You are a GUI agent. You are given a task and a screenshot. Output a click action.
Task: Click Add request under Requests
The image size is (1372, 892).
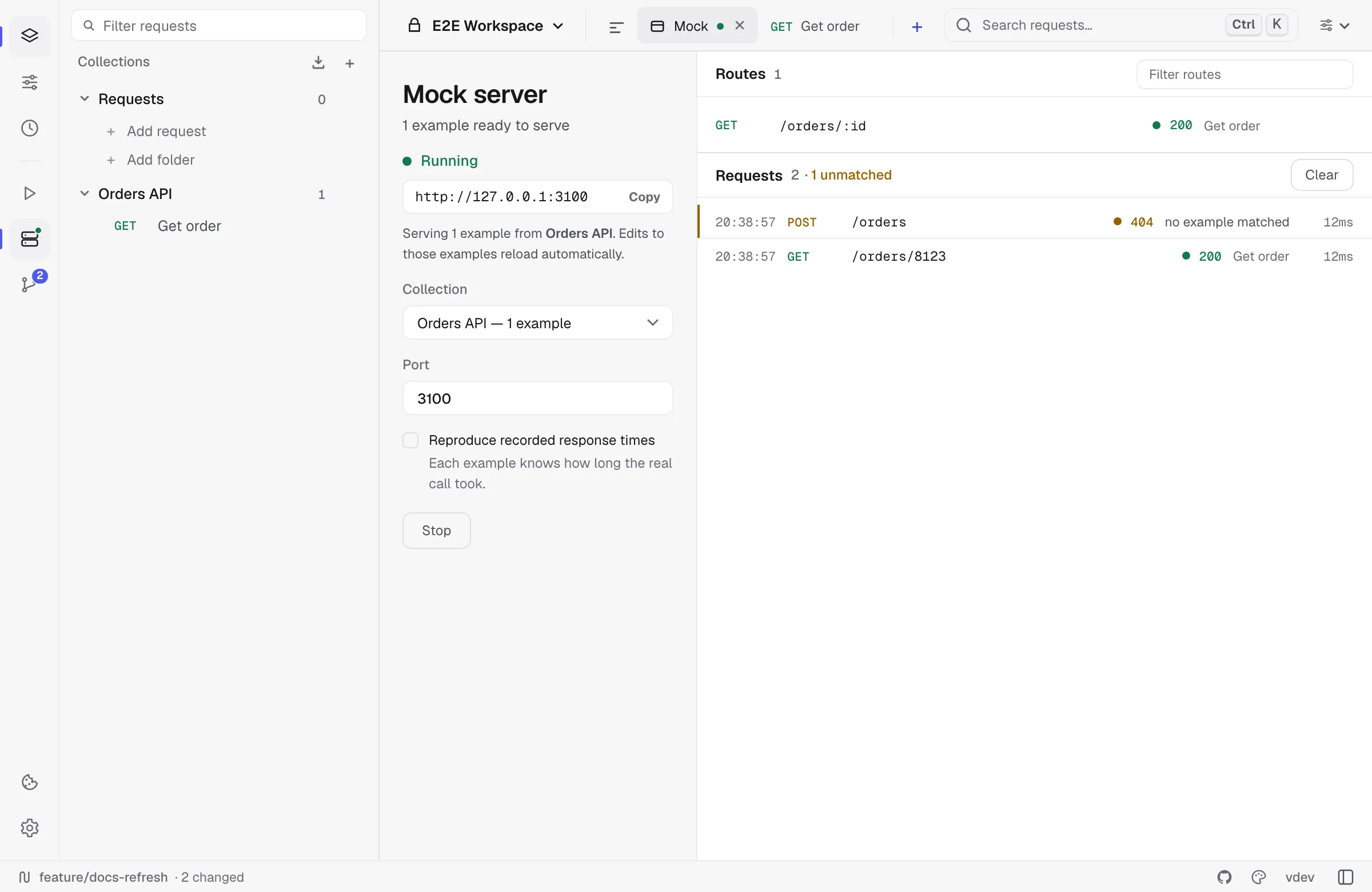156,132
